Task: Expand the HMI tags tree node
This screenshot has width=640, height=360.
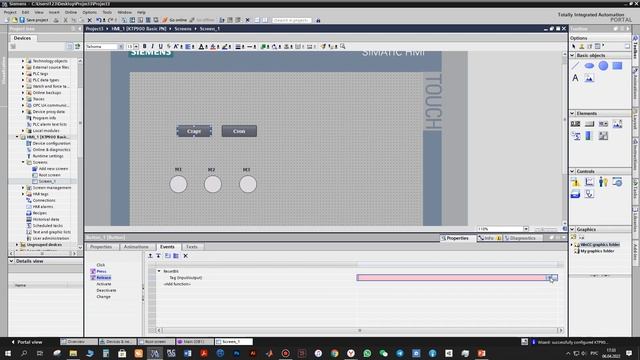Action: [23, 194]
